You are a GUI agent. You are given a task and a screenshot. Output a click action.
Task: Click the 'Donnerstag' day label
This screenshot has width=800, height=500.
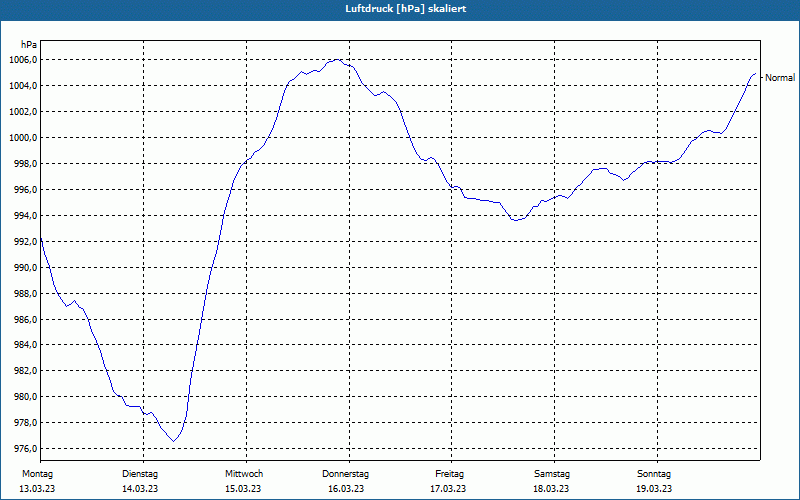(345, 474)
